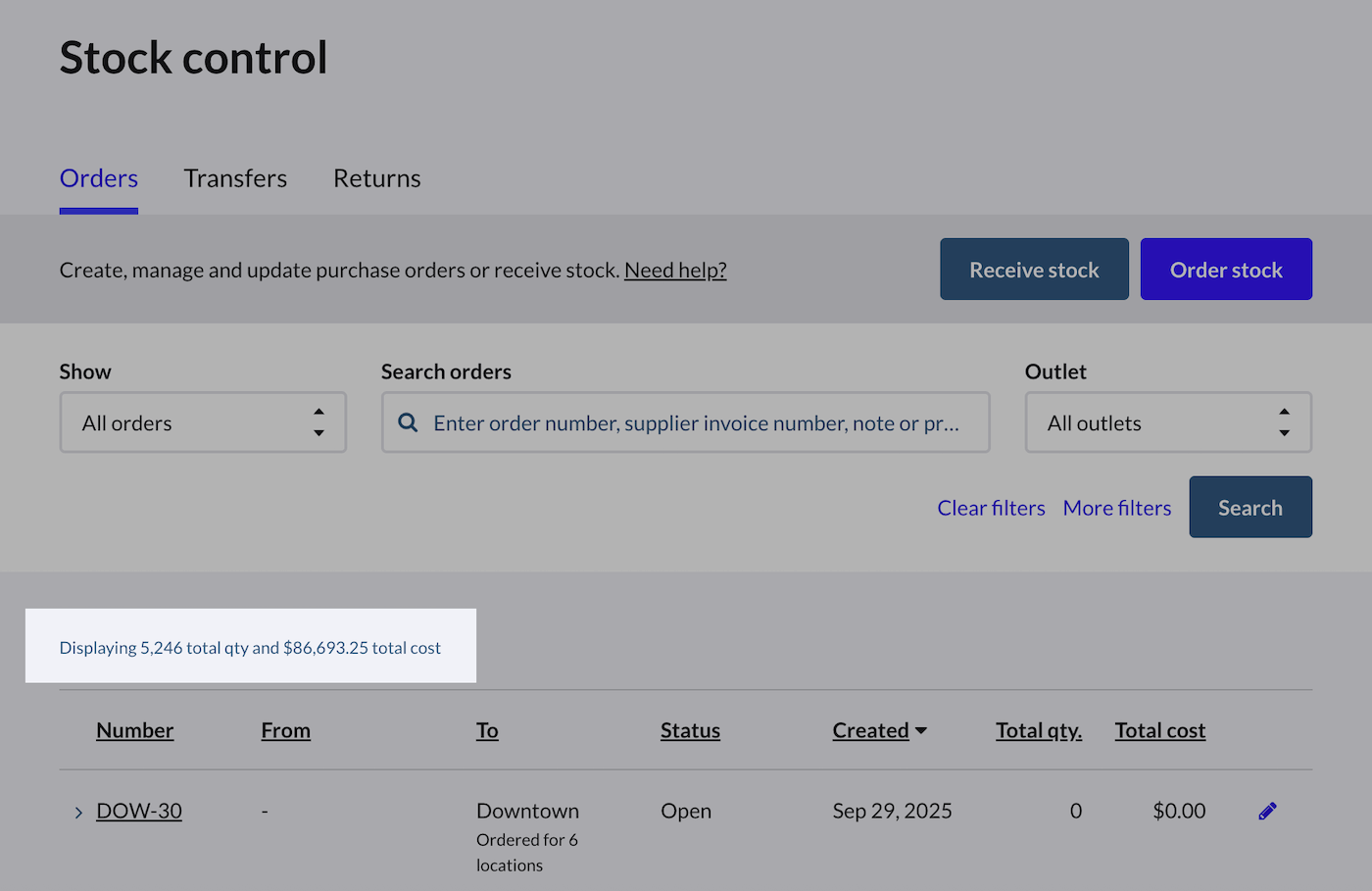Open the Need help? link
This screenshot has height=891, width=1372.
click(x=675, y=270)
